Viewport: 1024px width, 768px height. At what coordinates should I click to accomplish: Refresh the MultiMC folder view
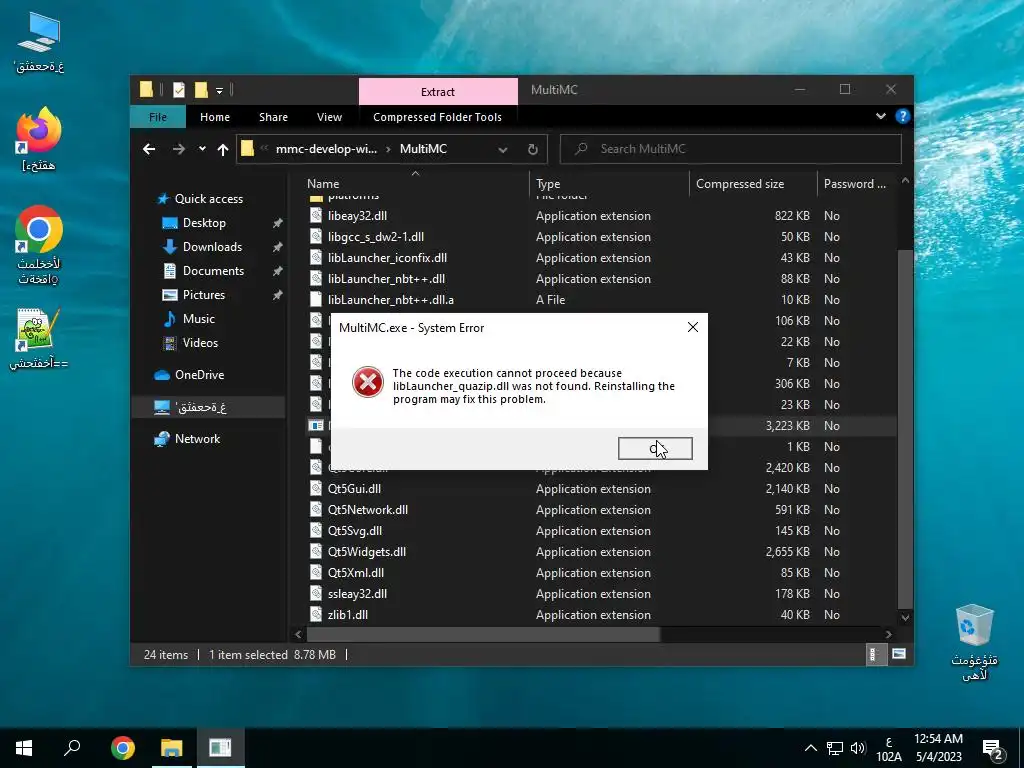pos(533,150)
